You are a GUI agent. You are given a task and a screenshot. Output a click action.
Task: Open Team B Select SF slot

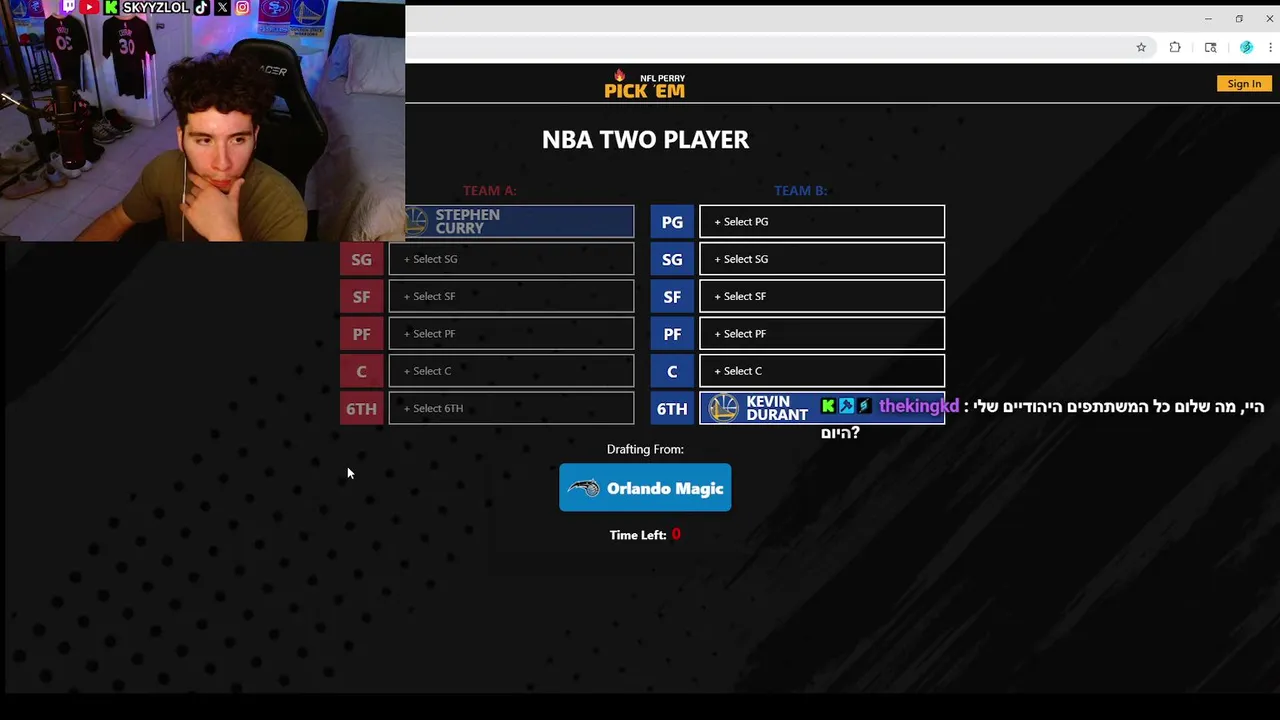click(x=822, y=296)
